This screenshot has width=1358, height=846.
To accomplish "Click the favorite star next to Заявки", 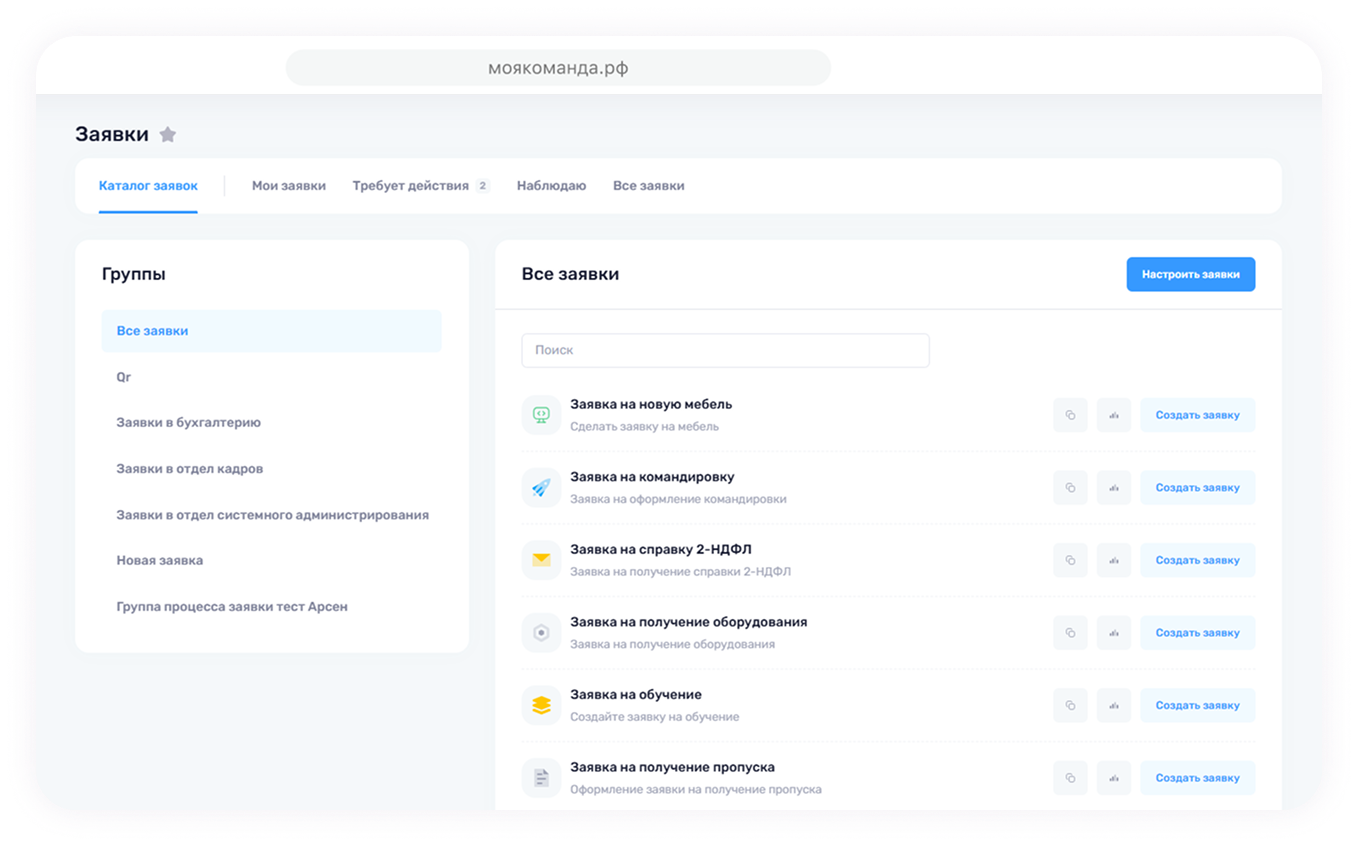I will click(168, 135).
